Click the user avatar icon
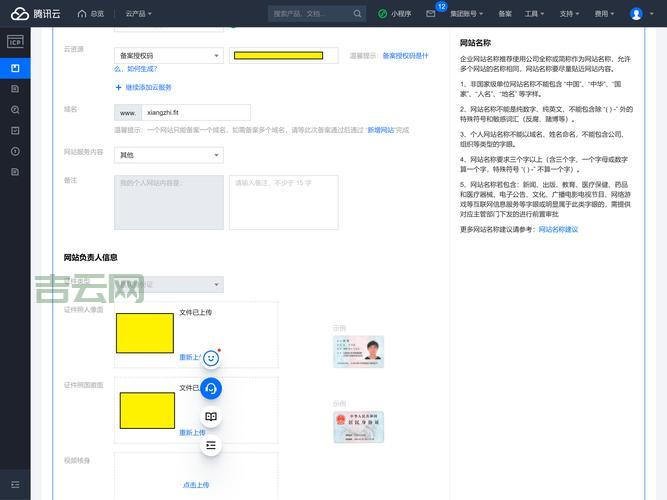667x500 pixels. click(636, 14)
